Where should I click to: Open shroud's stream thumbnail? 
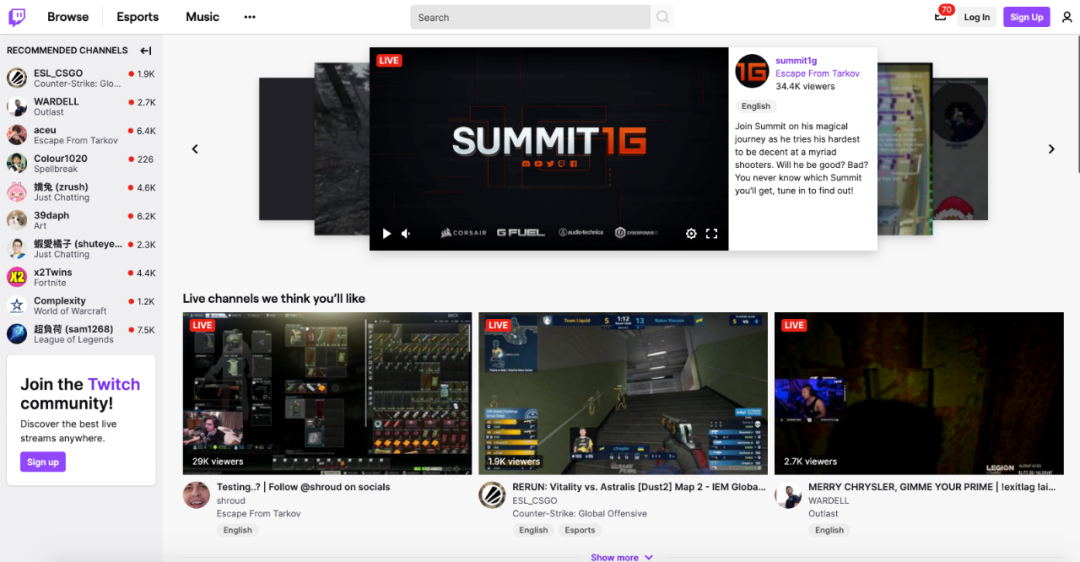tap(327, 393)
